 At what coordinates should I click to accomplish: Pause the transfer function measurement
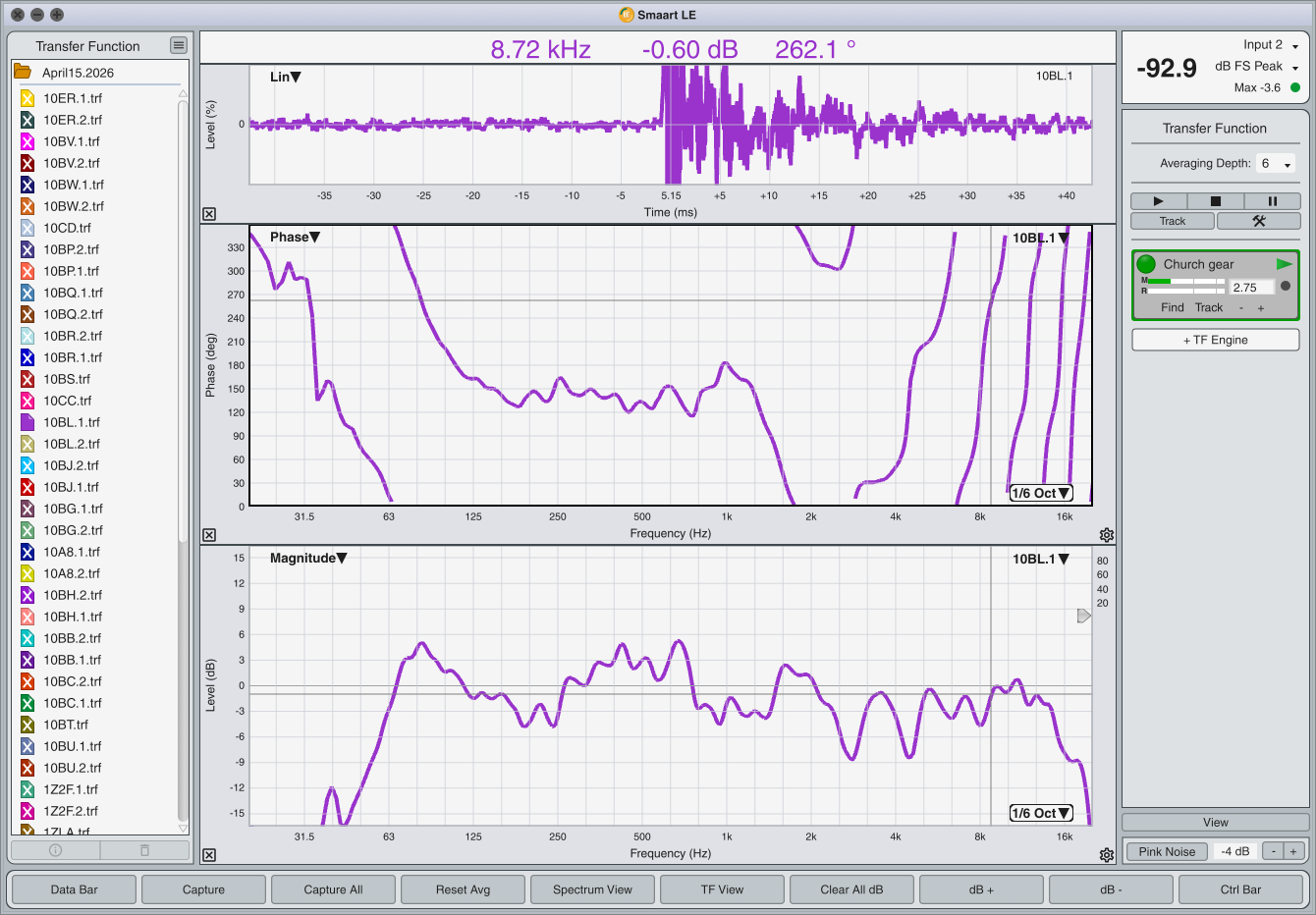[x=1272, y=201]
